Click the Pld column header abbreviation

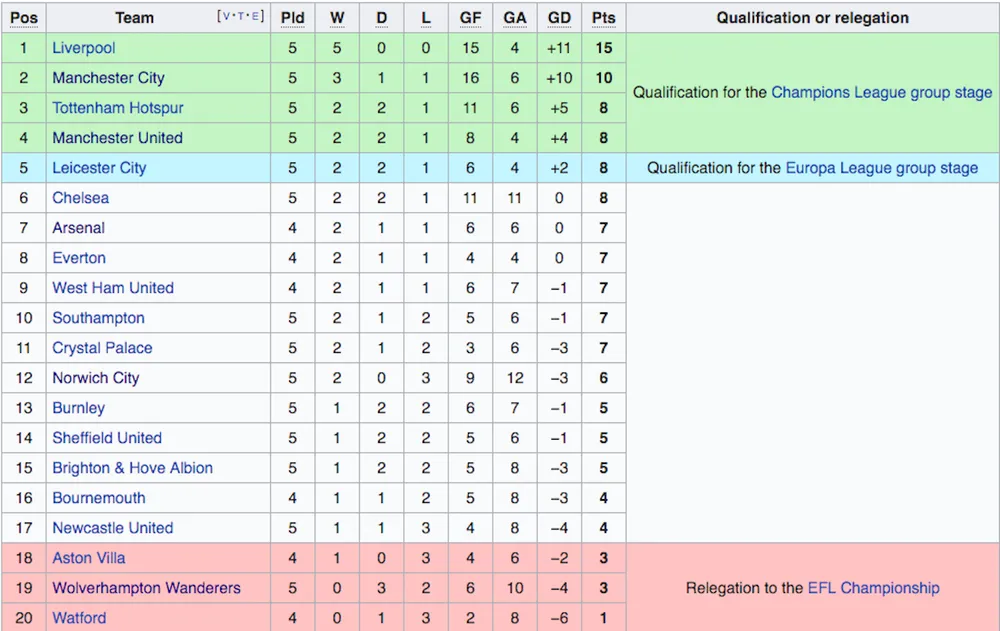click(x=293, y=18)
